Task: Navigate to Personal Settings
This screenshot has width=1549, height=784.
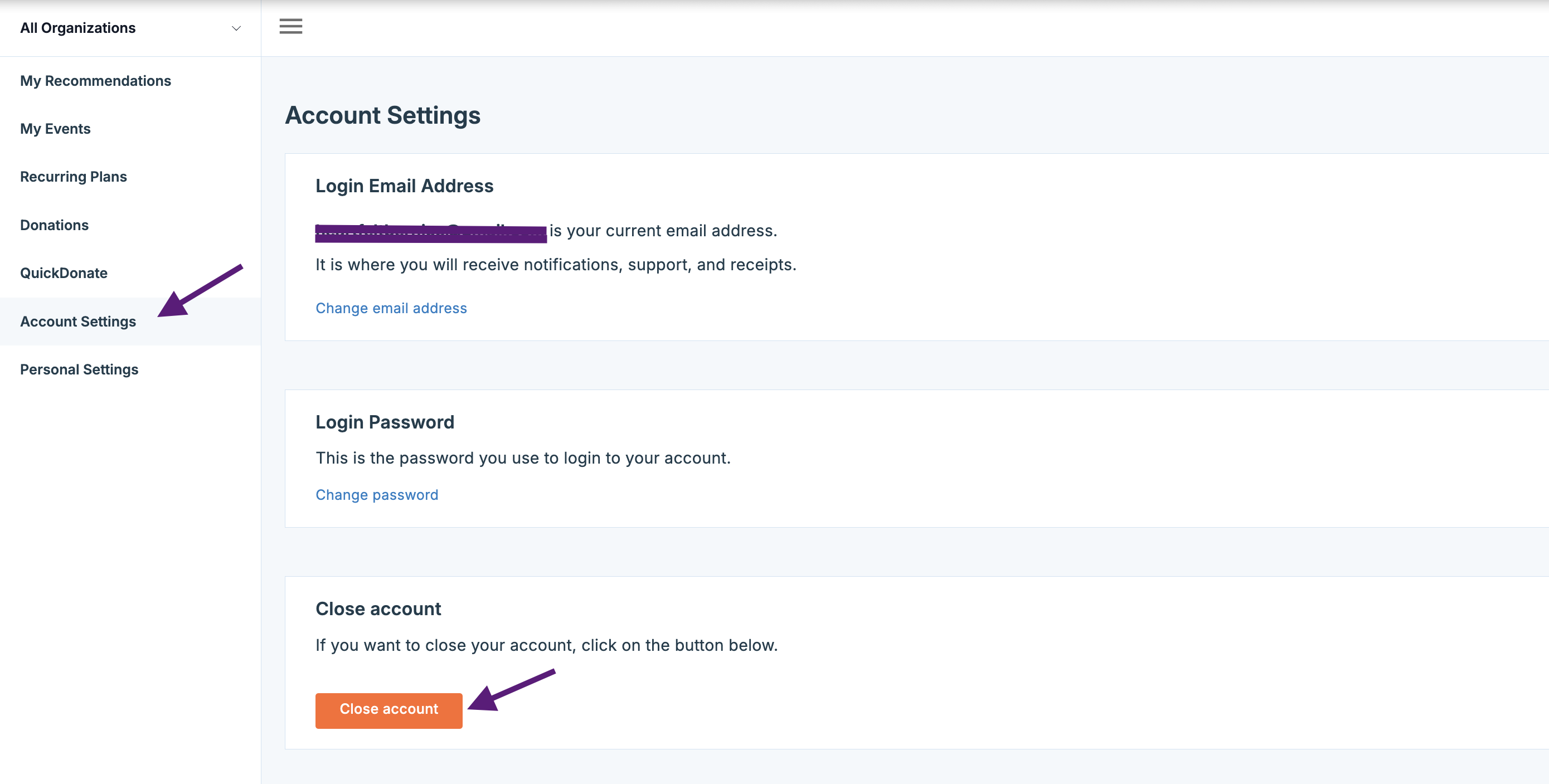Action: pos(79,369)
